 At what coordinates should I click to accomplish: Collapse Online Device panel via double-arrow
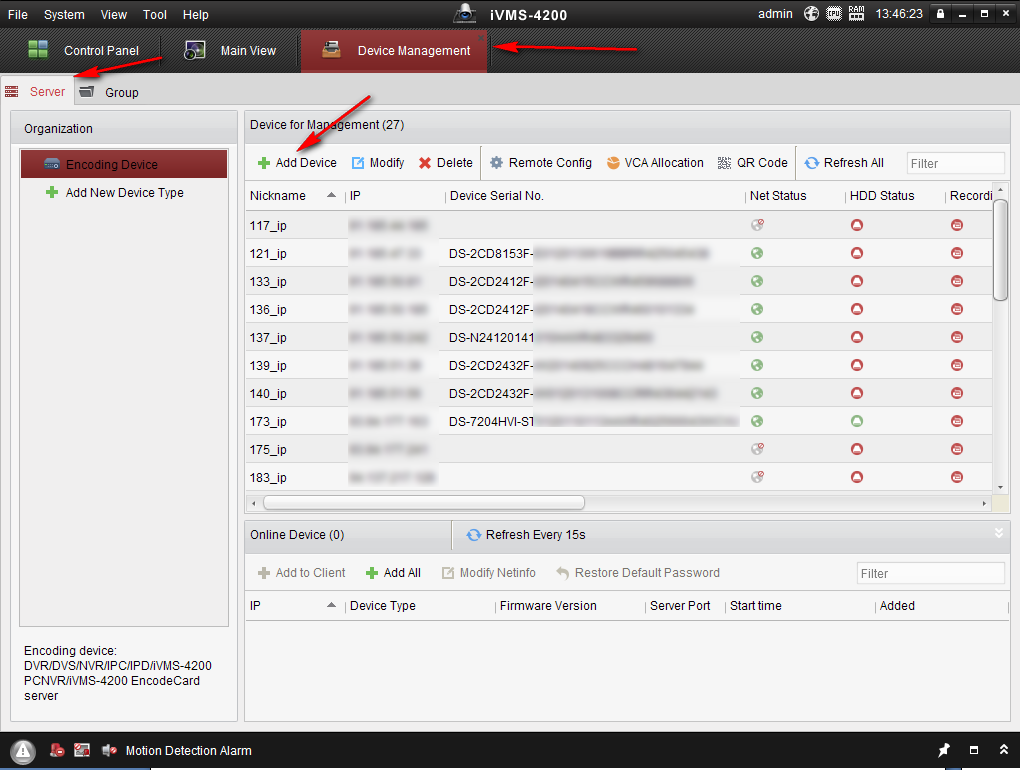pyautogui.click(x=998, y=534)
